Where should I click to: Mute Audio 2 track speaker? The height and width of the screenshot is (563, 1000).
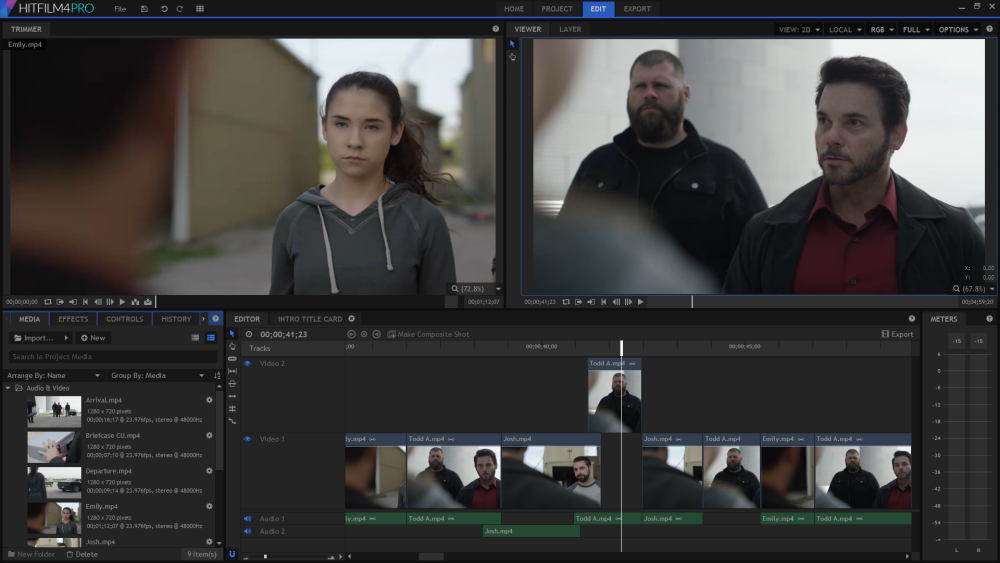click(x=247, y=531)
